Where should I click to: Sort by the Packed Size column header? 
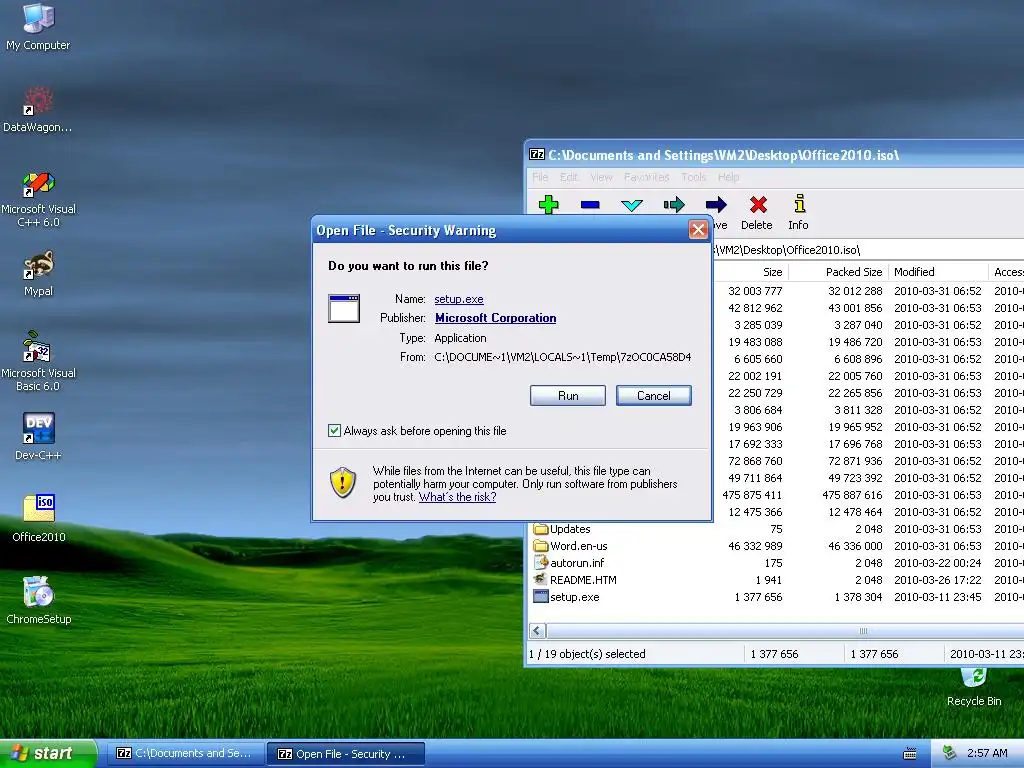(x=839, y=272)
